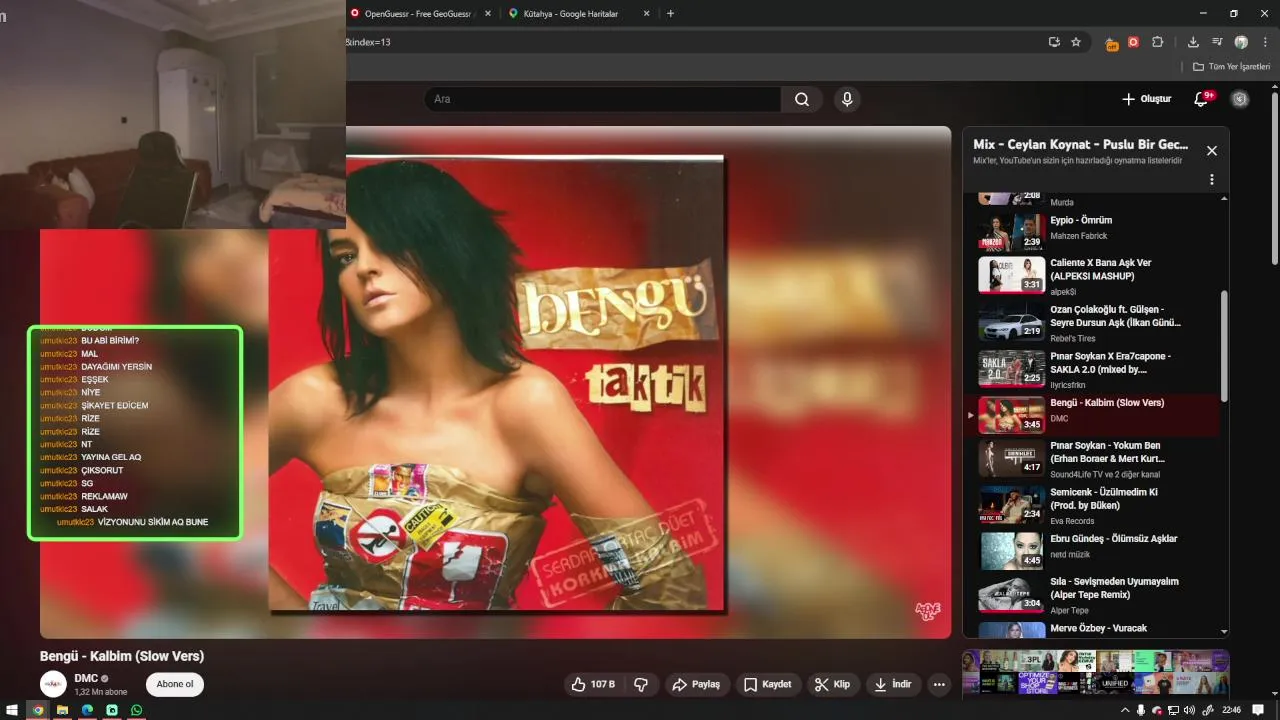Open the DMC channel name link

coord(86,678)
